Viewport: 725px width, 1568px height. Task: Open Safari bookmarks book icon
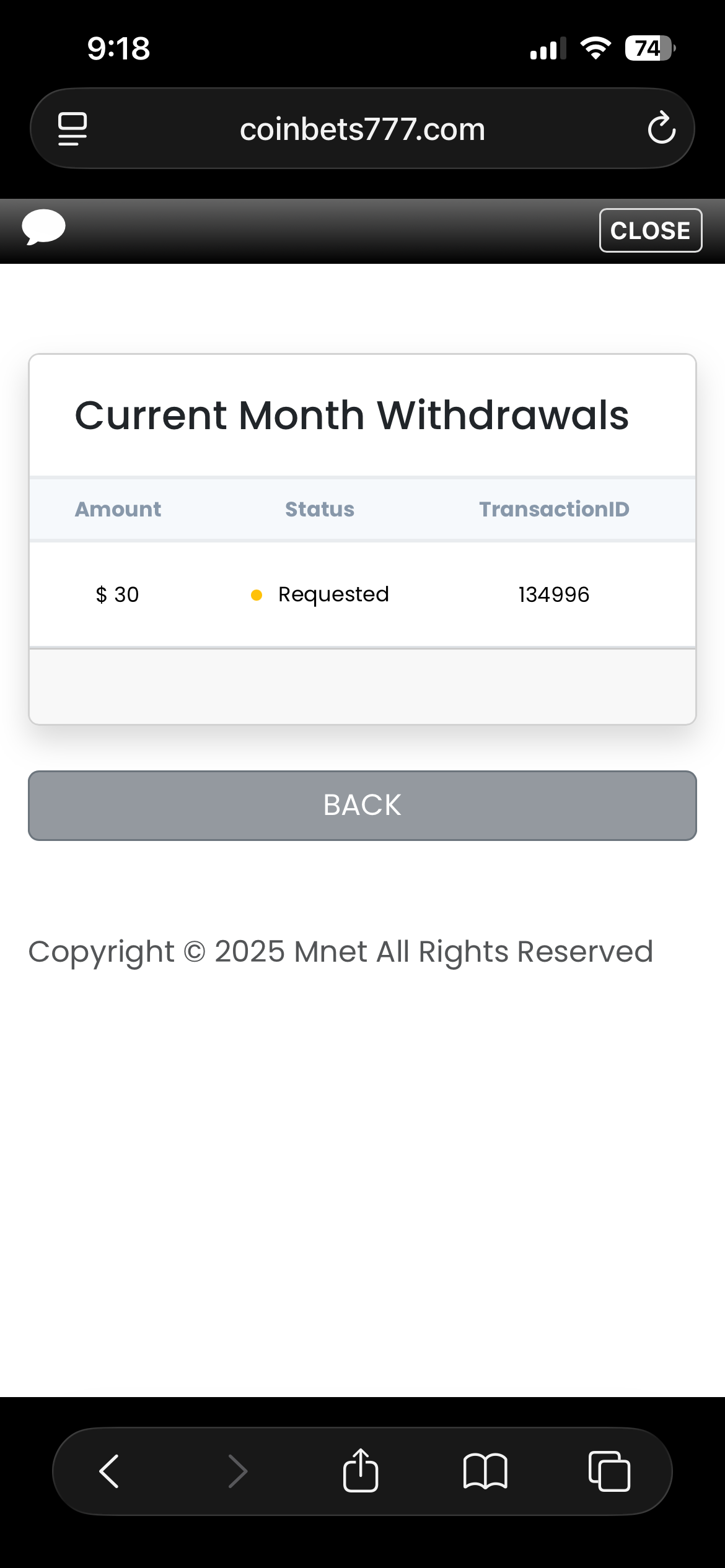click(x=485, y=1471)
